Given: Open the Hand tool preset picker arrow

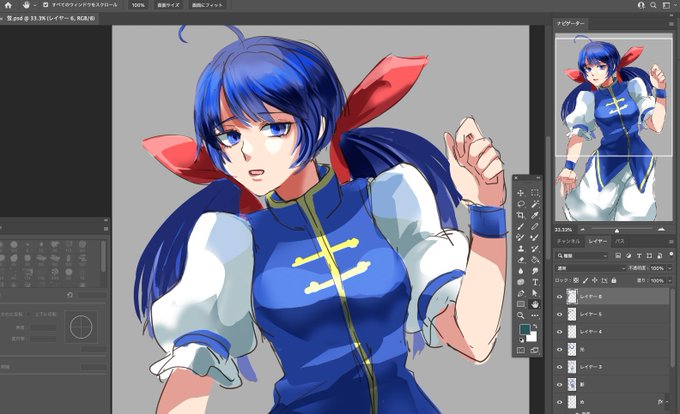Looking at the screenshot, I should (x=35, y=5).
